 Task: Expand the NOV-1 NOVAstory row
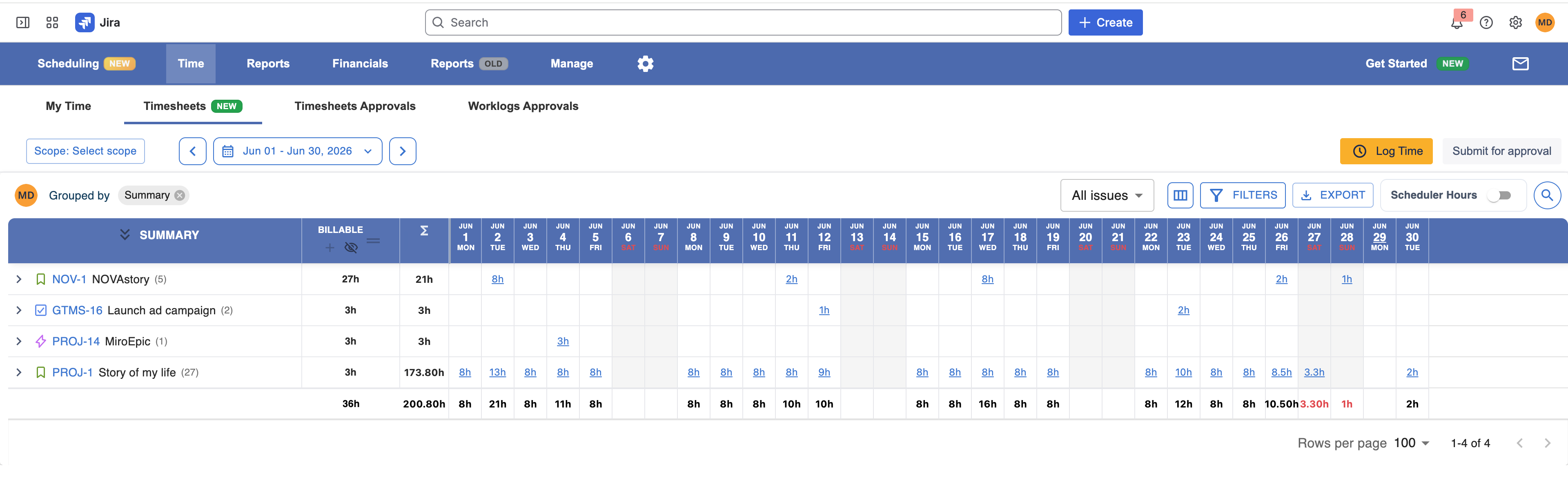point(19,279)
